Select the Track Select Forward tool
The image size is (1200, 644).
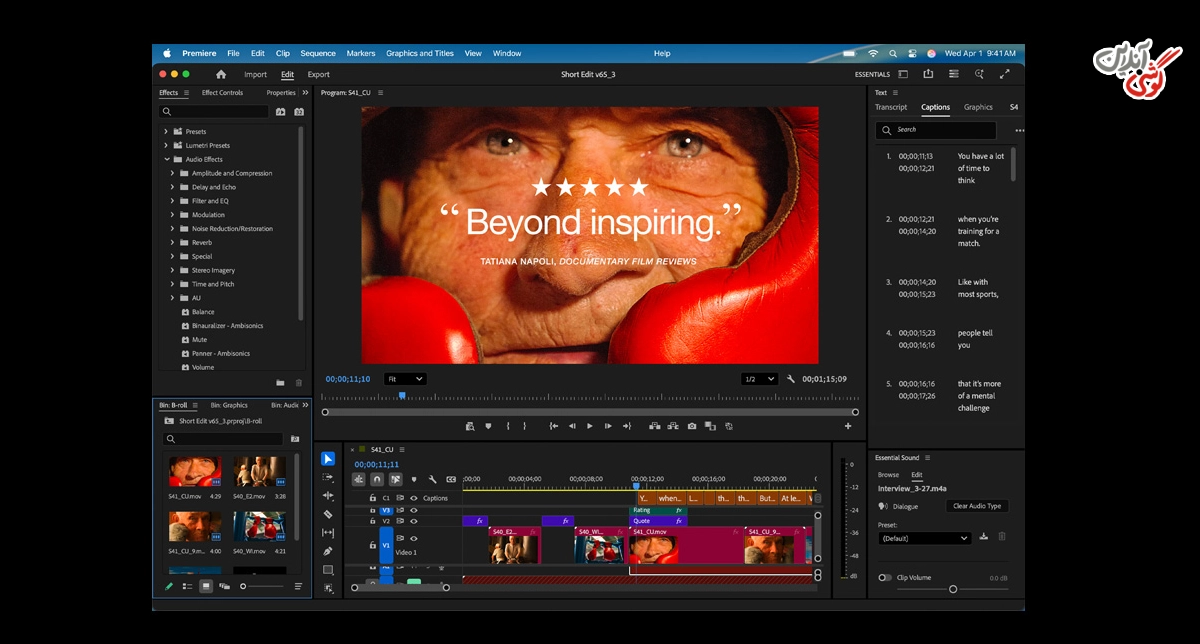328,478
